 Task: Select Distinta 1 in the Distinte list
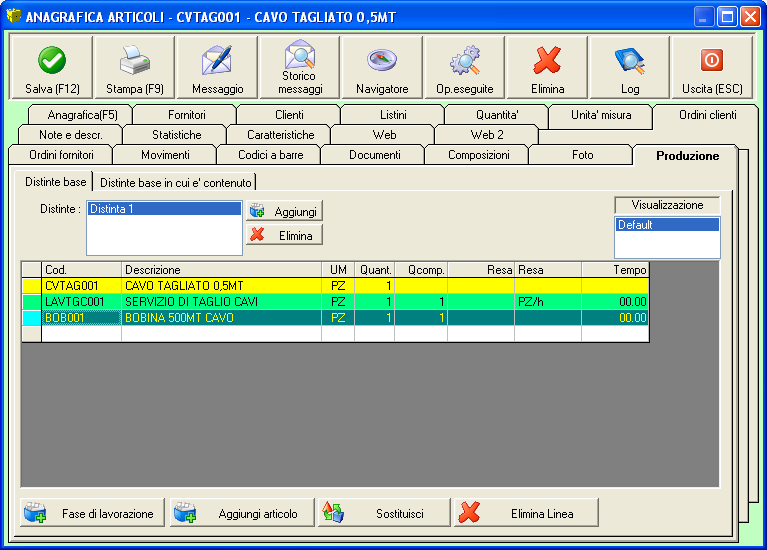(163, 209)
